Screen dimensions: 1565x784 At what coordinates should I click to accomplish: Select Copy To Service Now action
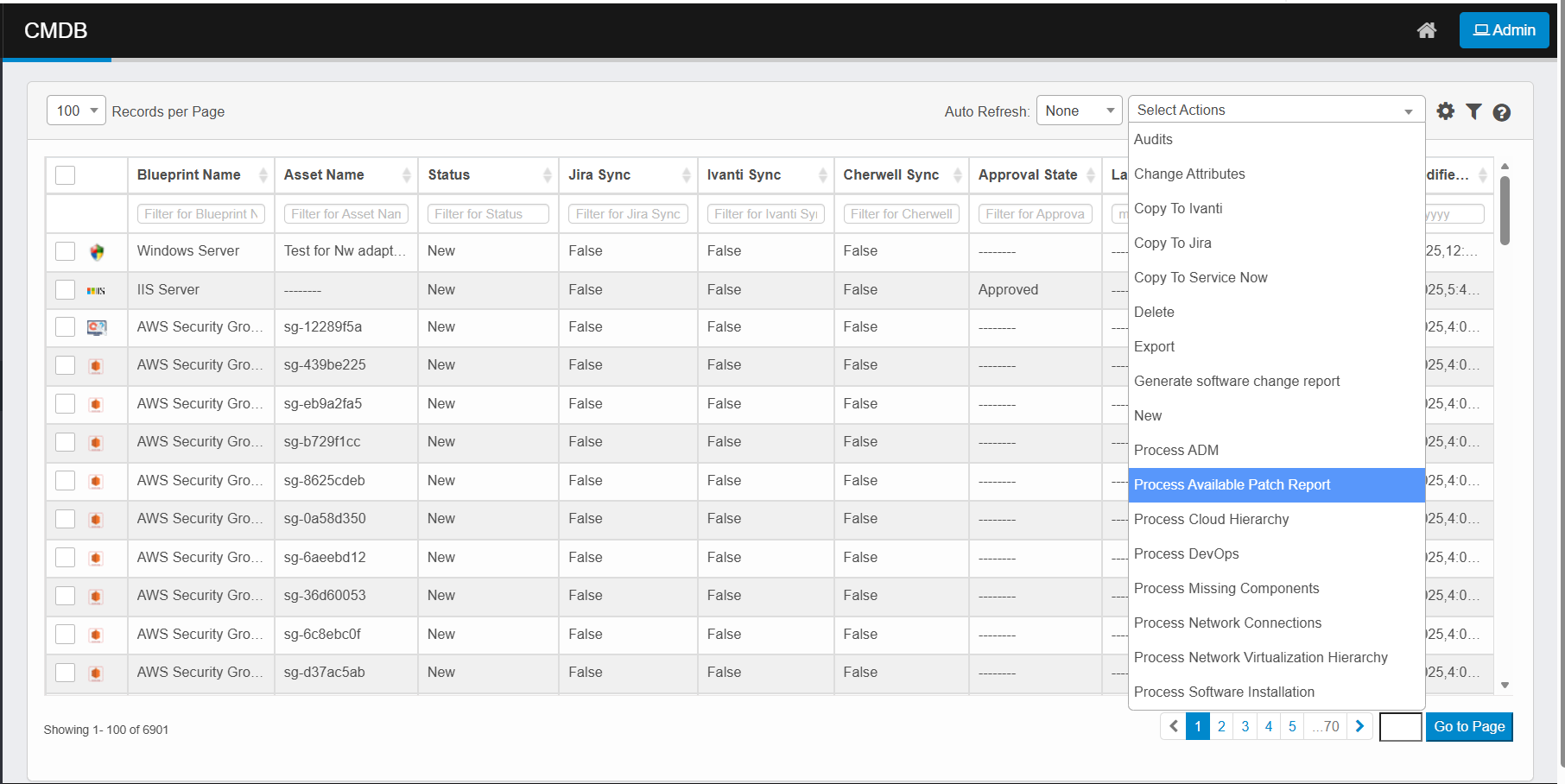pyautogui.click(x=1201, y=278)
